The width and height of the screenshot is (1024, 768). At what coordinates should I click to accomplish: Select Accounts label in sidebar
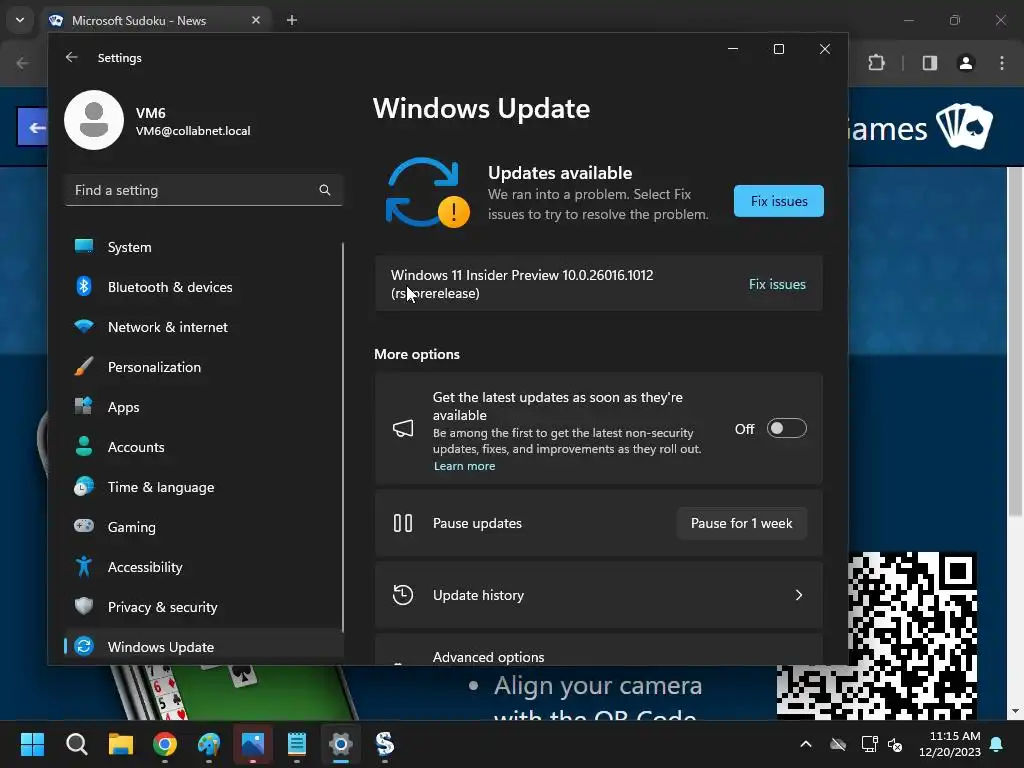(x=136, y=447)
